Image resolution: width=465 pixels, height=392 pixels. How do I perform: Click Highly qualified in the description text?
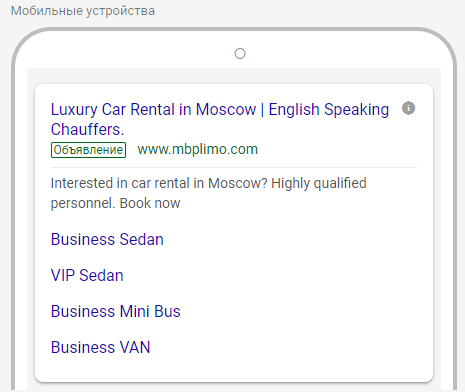319,183
